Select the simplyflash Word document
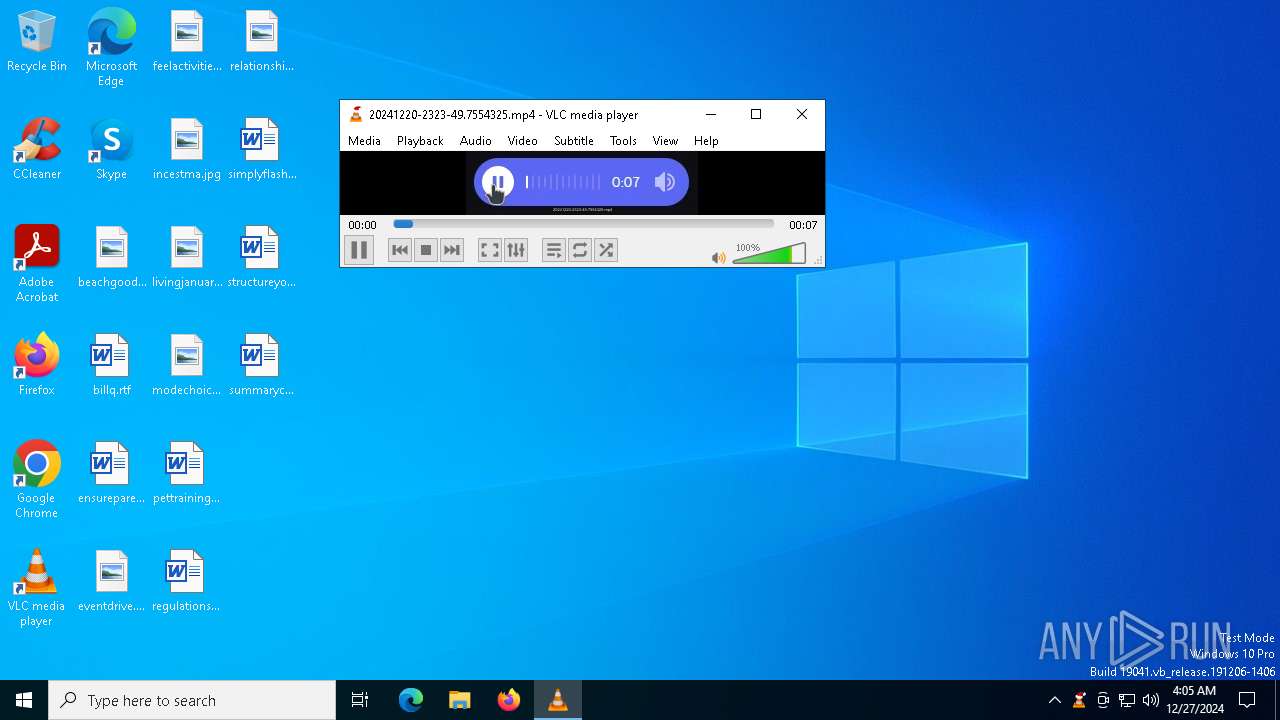 [261, 149]
